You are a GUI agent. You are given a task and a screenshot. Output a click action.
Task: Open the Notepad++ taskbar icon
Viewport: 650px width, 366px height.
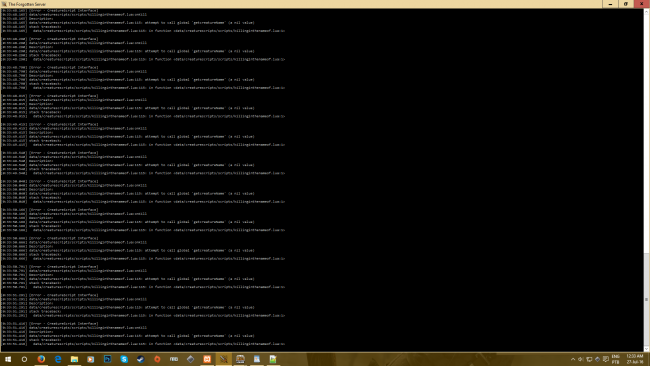(273, 359)
